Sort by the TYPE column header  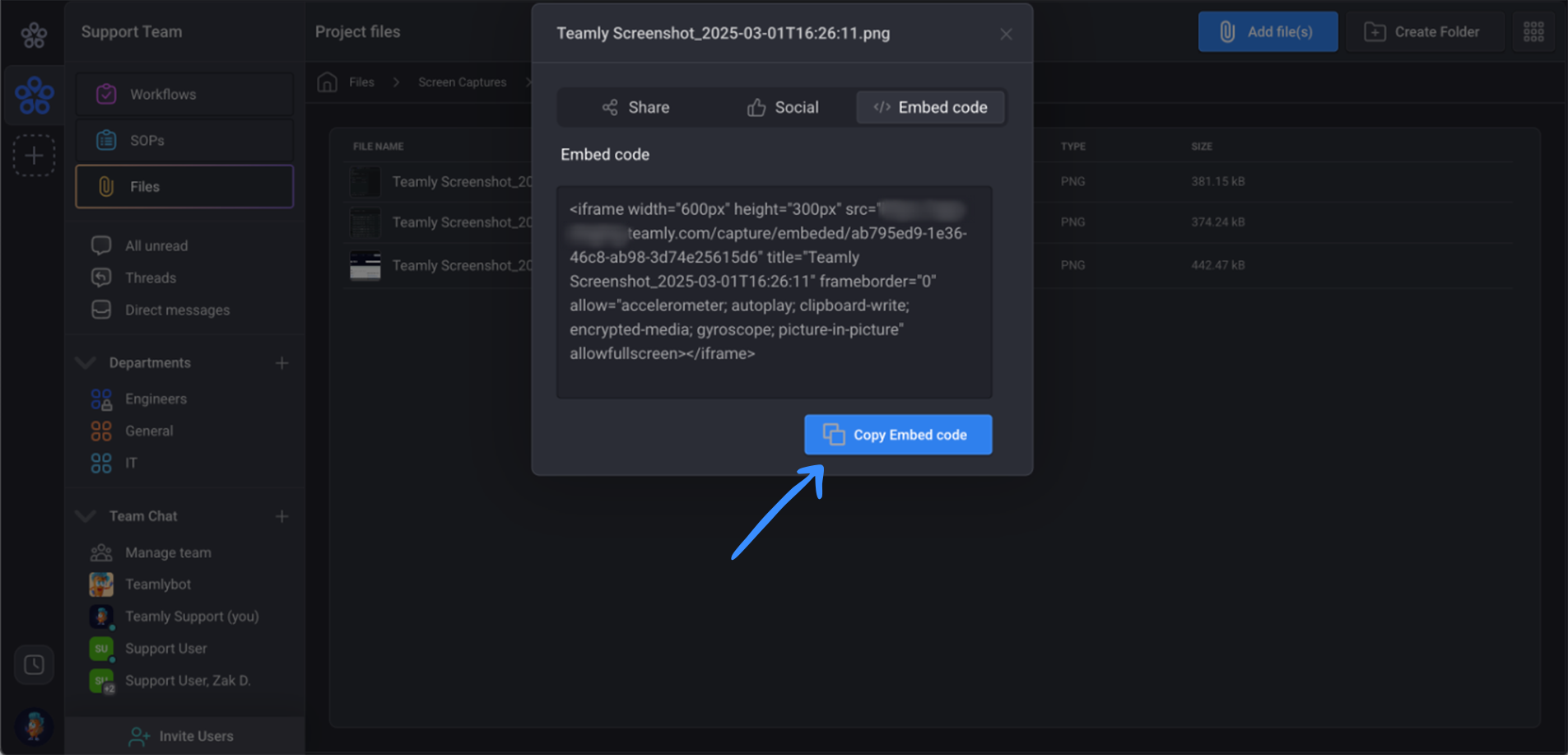click(x=1072, y=147)
